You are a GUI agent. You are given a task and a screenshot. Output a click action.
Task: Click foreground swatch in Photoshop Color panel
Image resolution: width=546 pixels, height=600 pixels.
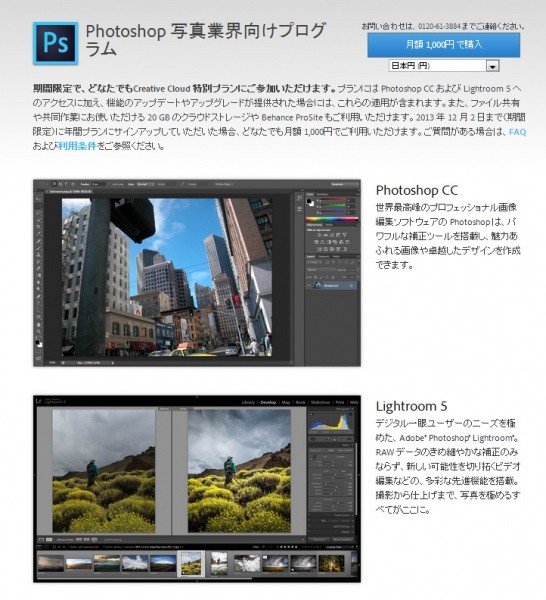click(309, 201)
